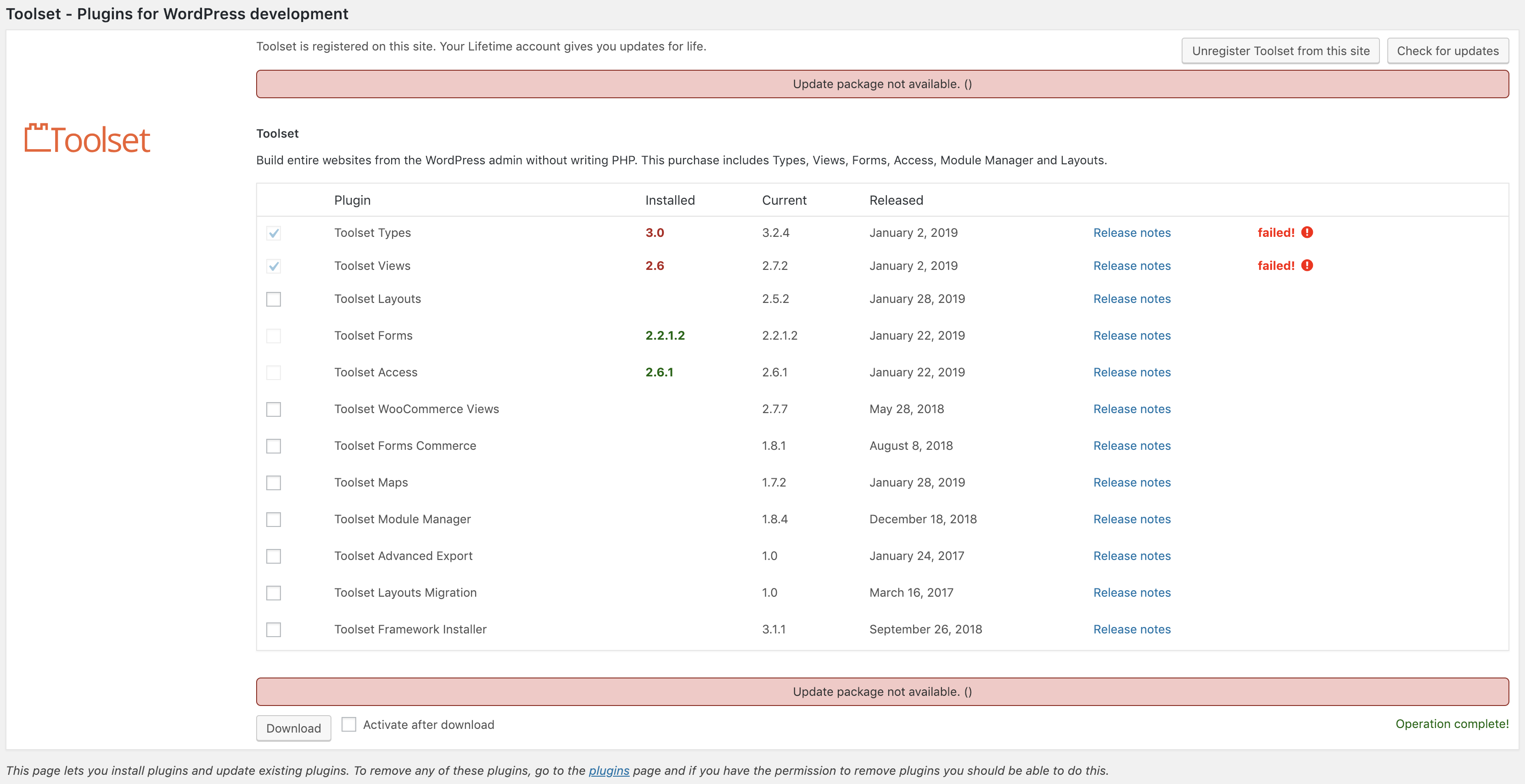Click installed version 3.0 of Toolset Types
The width and height of the screenshot is (1525, 784).
[655, 233]
